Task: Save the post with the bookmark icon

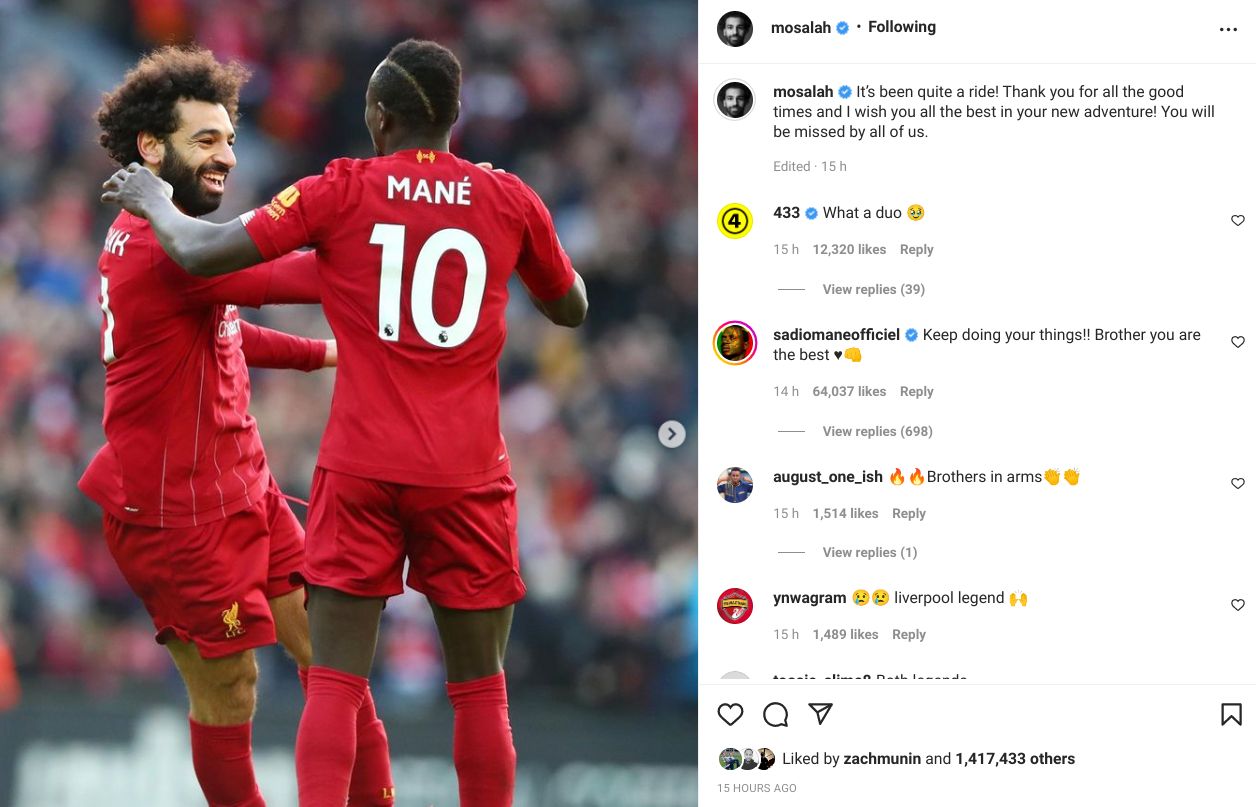Action: click(1231, 714)
